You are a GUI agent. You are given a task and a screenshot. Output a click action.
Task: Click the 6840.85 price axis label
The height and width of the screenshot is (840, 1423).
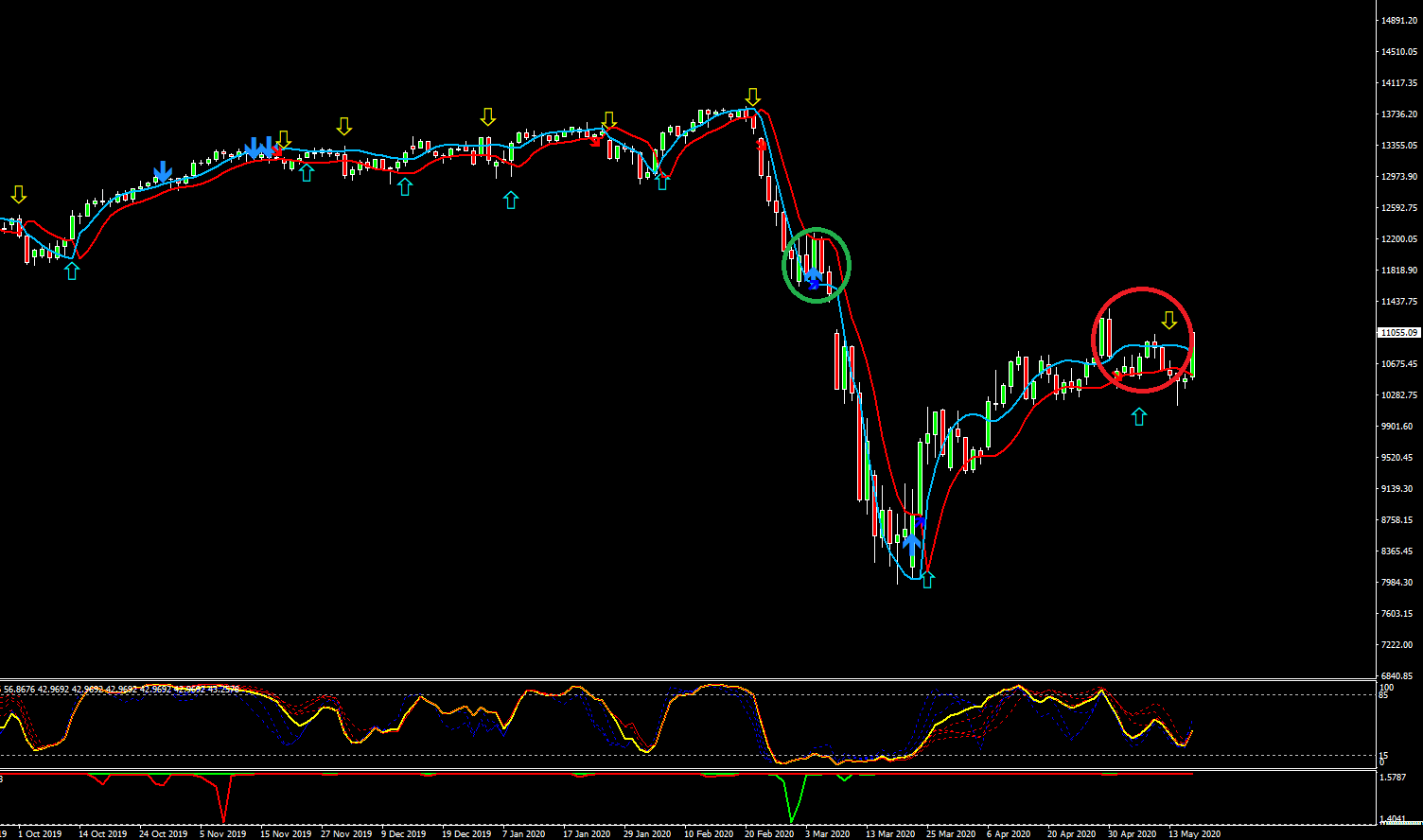coord(1397,676)
